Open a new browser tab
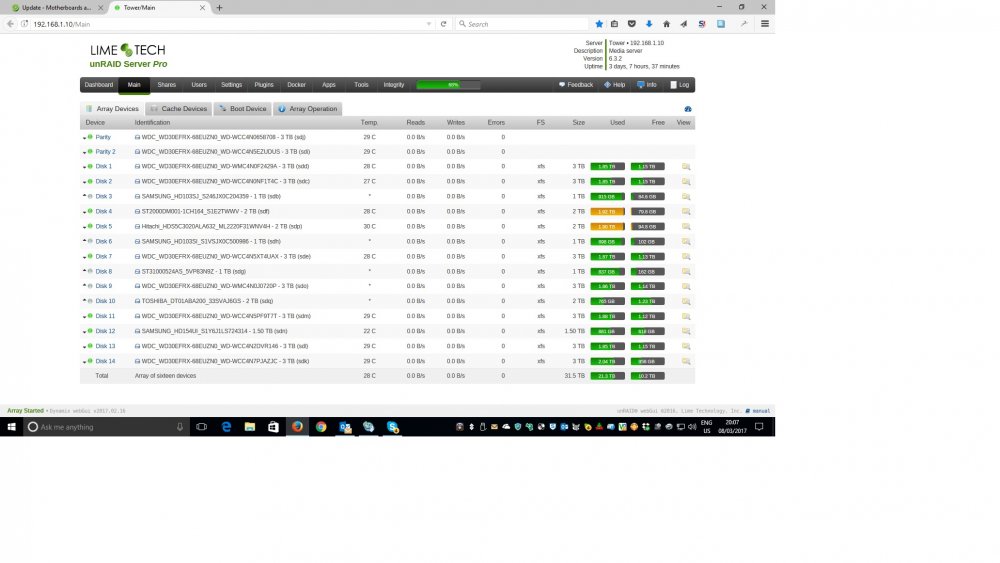This screenshot has width=1000, height=563. pyautogui.click(x=219, y=8)
